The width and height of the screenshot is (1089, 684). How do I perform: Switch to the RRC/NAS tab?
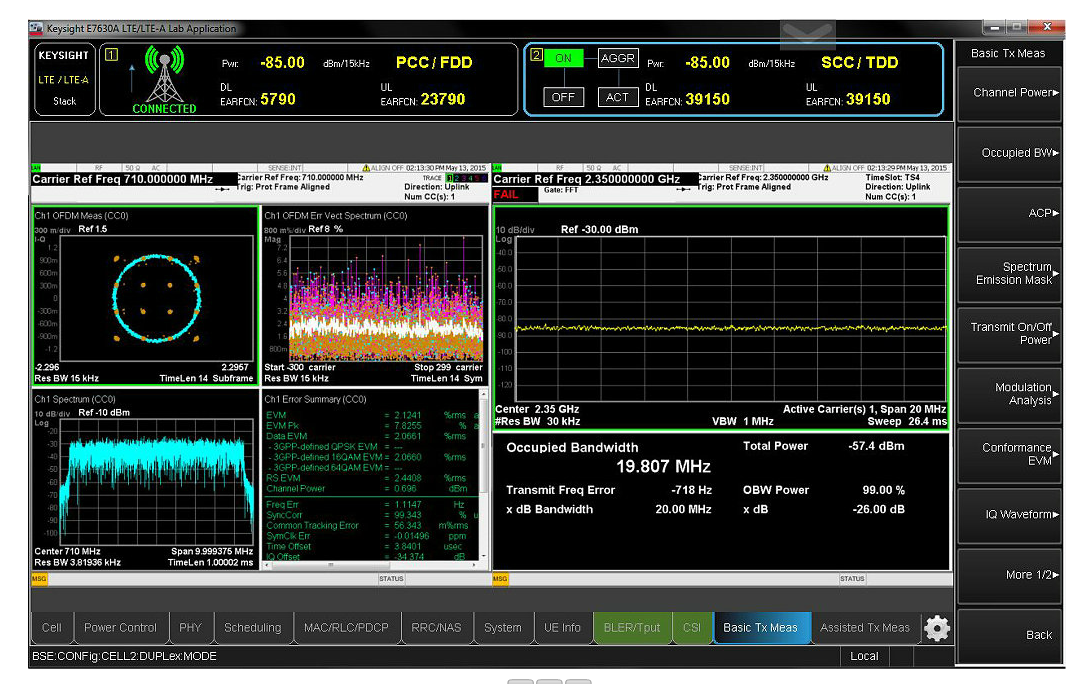tap(436, 628)
